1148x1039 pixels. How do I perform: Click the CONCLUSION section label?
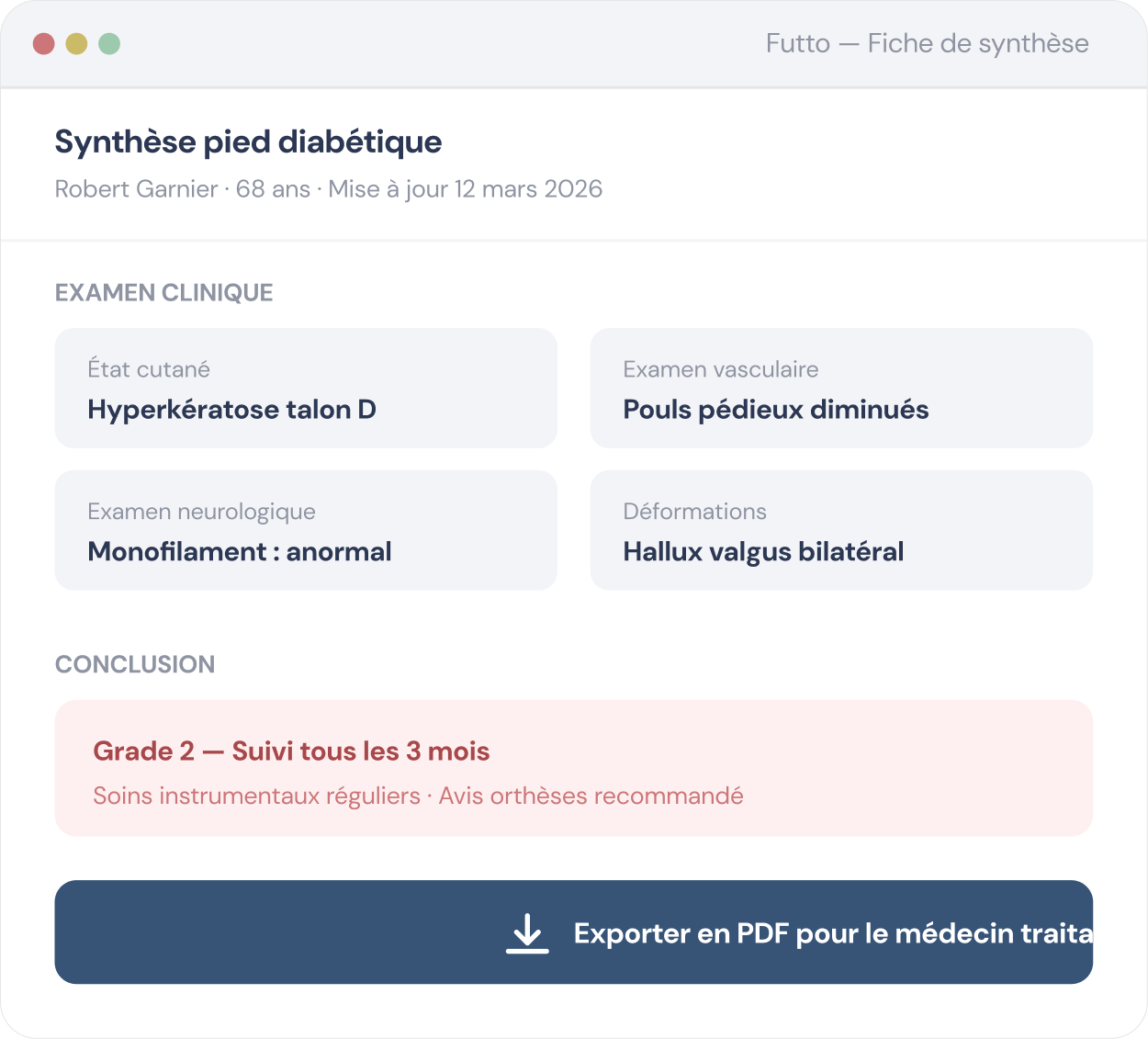coord(135,664)
